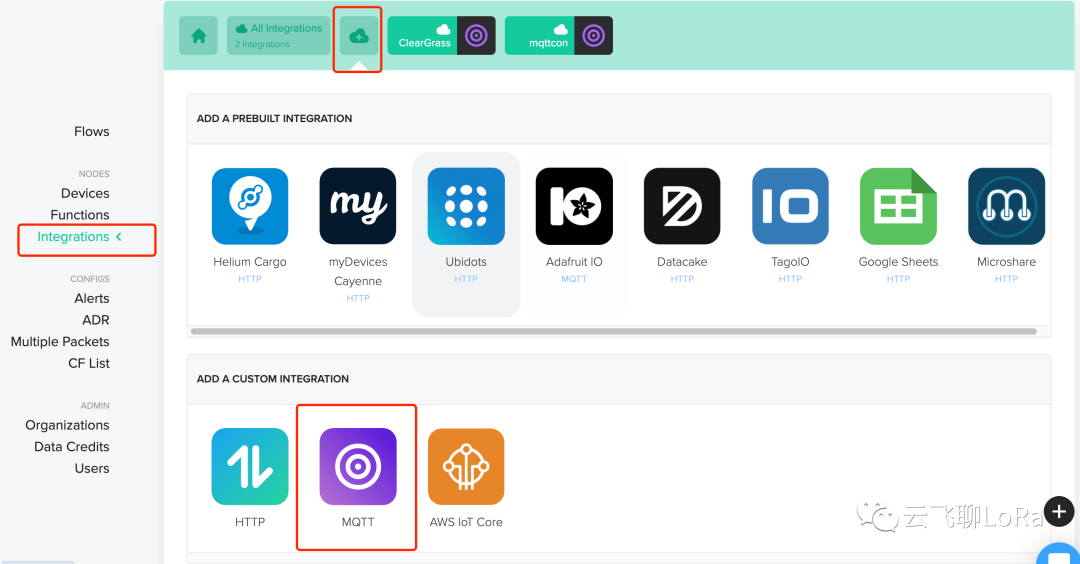Go to Devices in sidebar
The width and height of the screenshot is (1080, 564).
click(85, 194)
